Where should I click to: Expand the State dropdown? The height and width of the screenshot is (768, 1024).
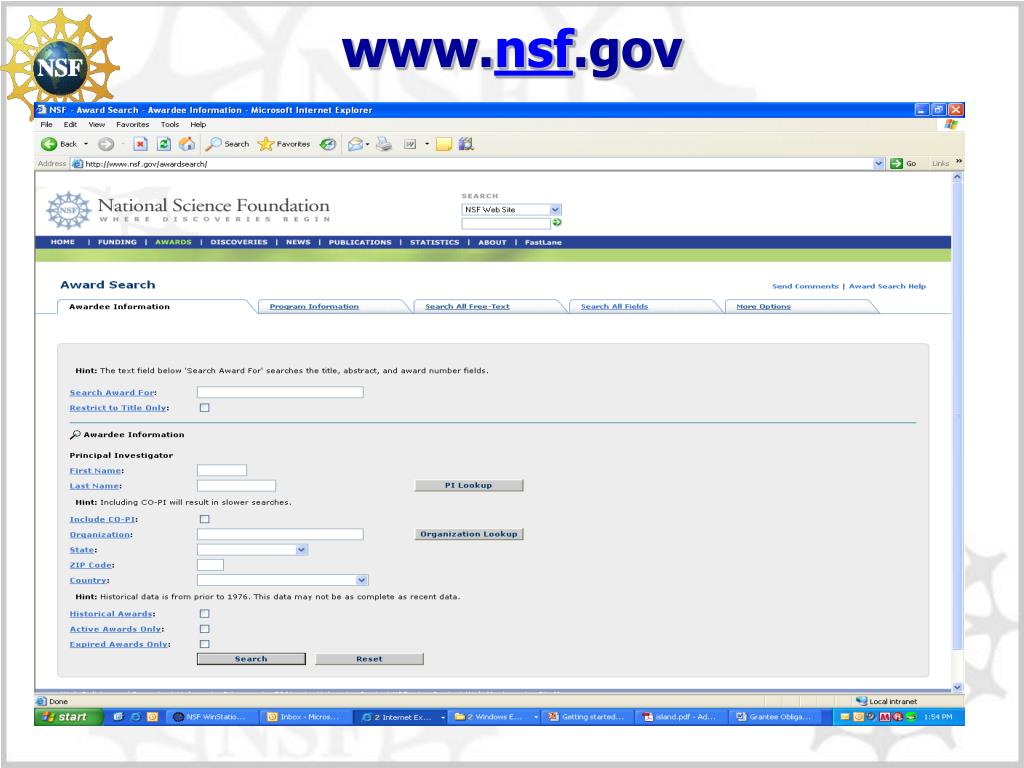click(301, 550)
